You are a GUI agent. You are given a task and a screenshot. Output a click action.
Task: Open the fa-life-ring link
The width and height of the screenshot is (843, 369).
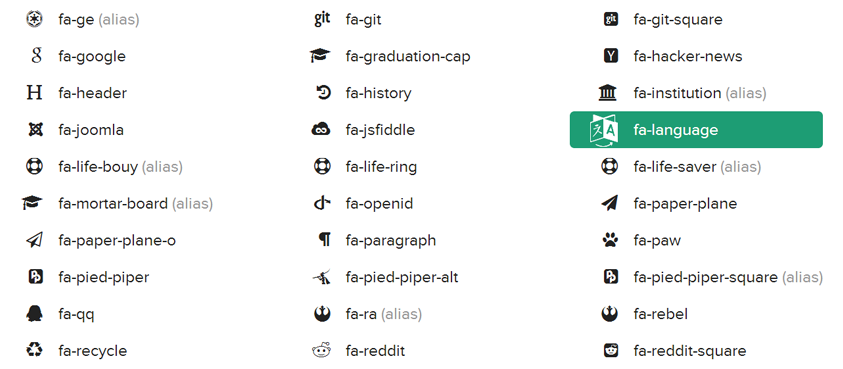pos(381,167)
